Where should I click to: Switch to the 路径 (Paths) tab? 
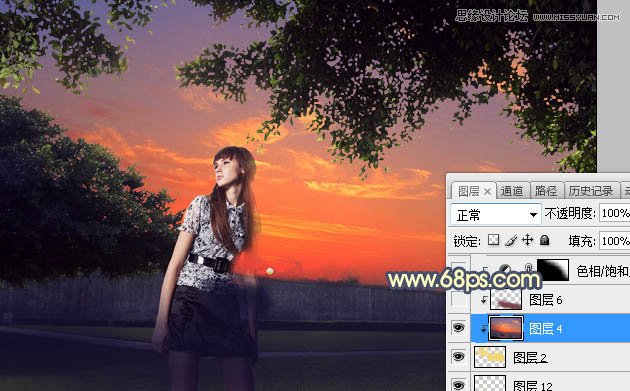pos(546,191)
